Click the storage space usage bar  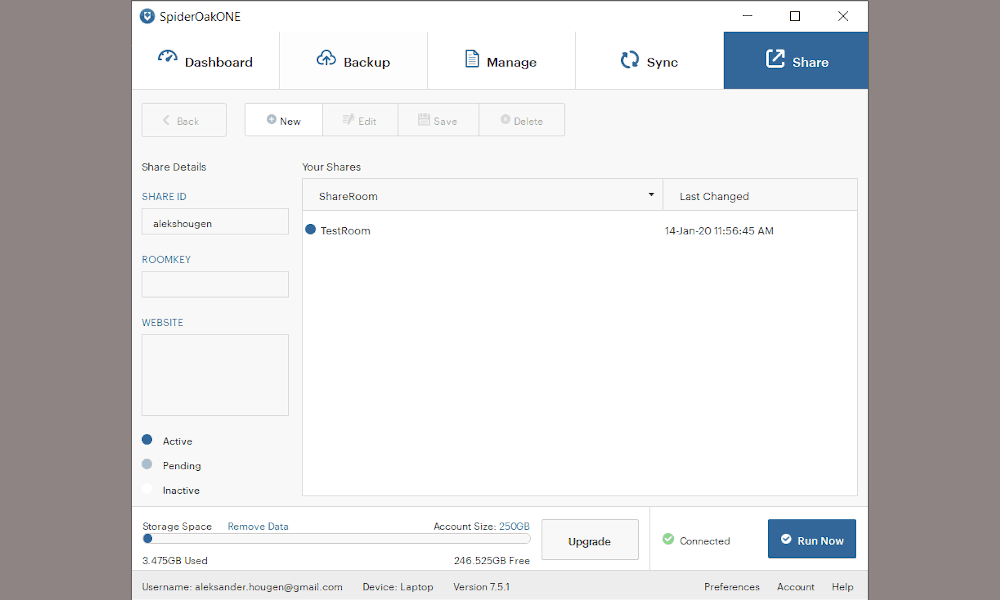(x=336, y=539)
